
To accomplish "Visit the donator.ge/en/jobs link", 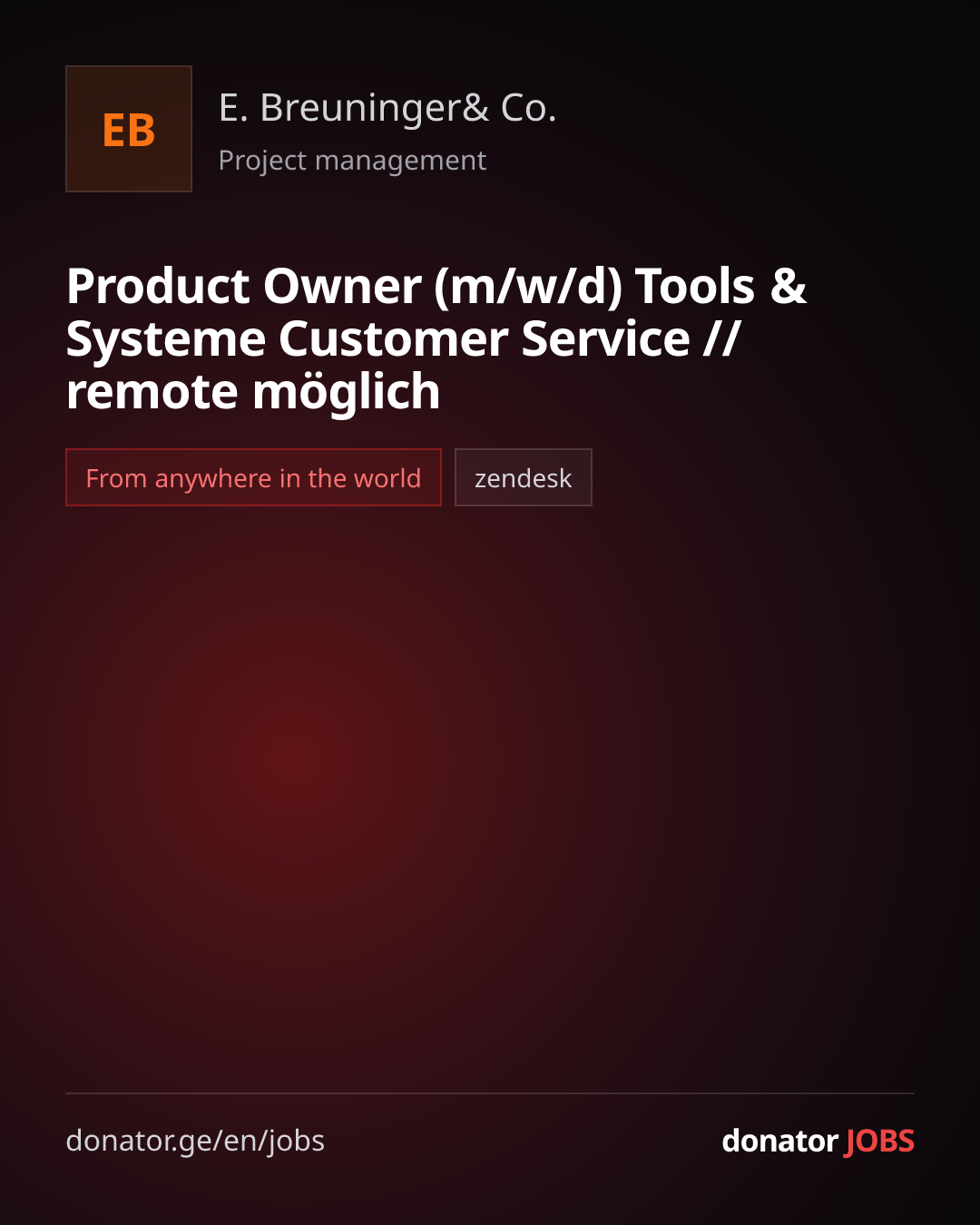I will (x=195, y=1141).
